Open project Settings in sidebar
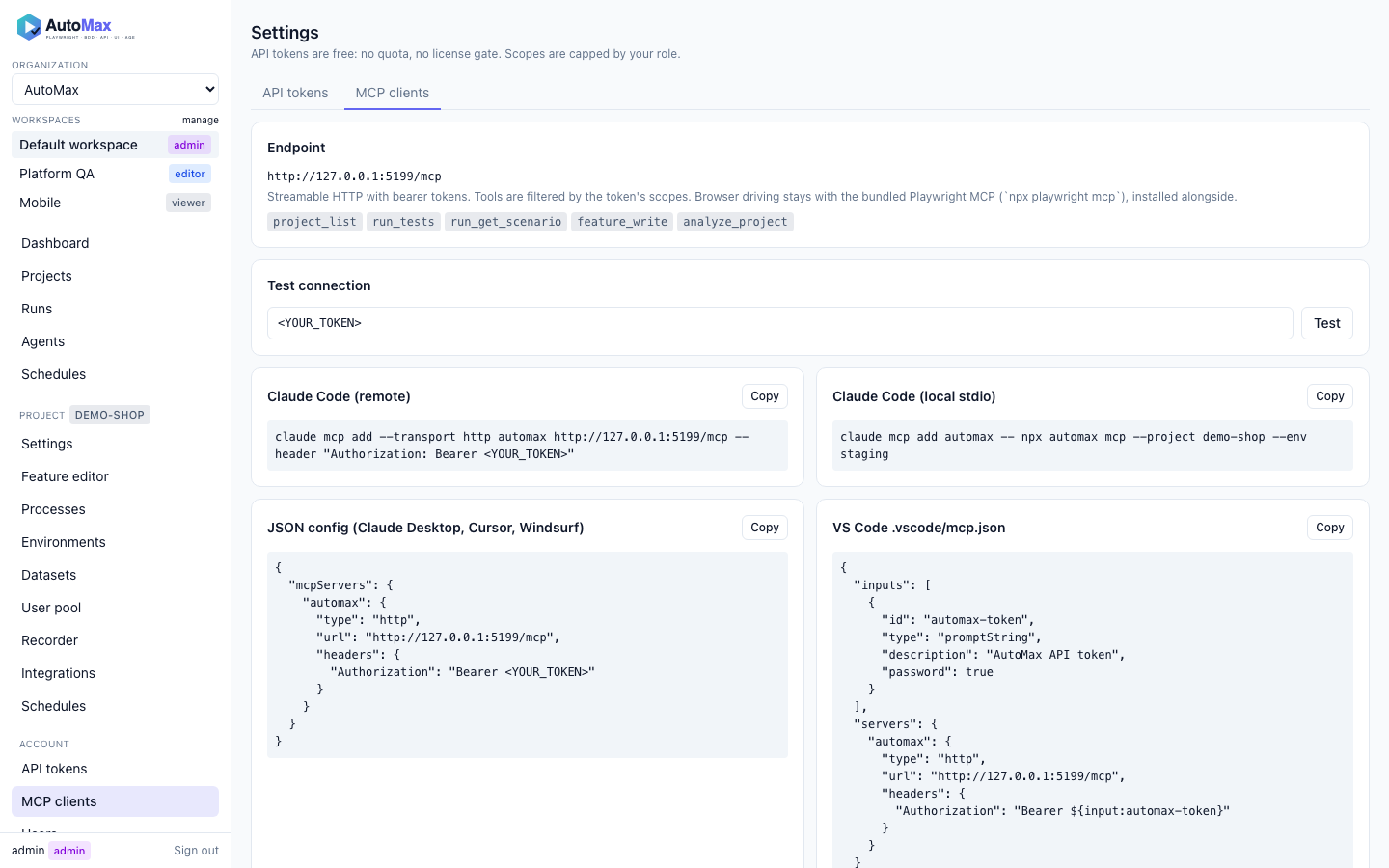Screen dimensions: 1389x868 (115, 444)
